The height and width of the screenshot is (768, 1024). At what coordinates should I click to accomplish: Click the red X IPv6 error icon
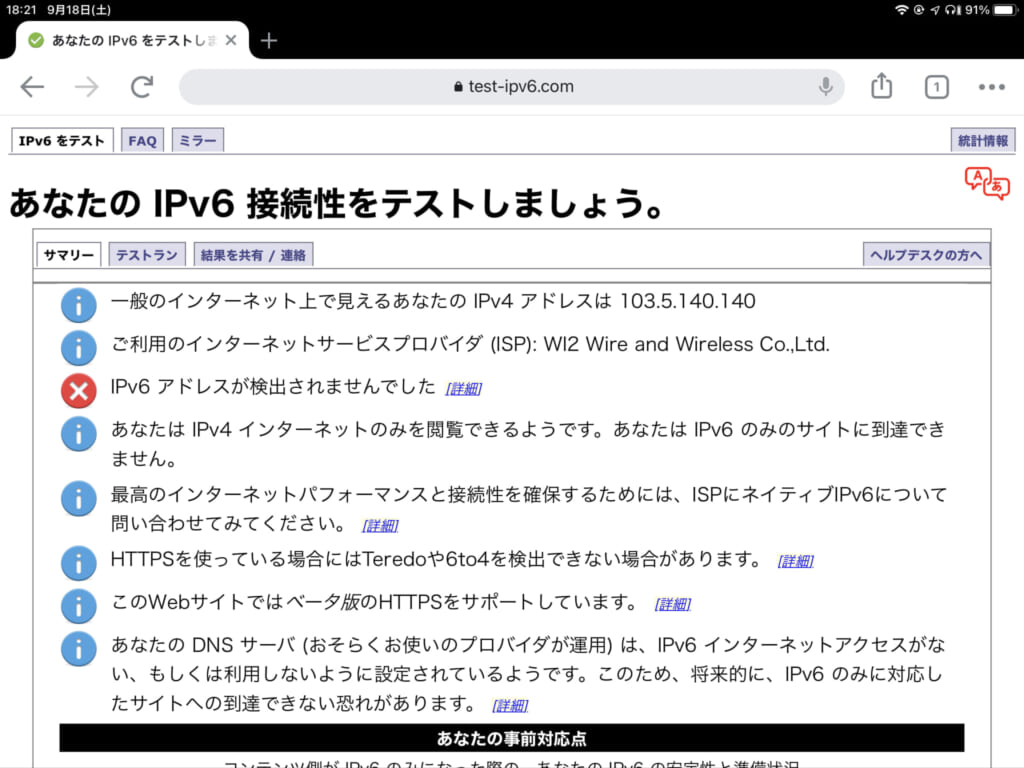tap(79, 391)
